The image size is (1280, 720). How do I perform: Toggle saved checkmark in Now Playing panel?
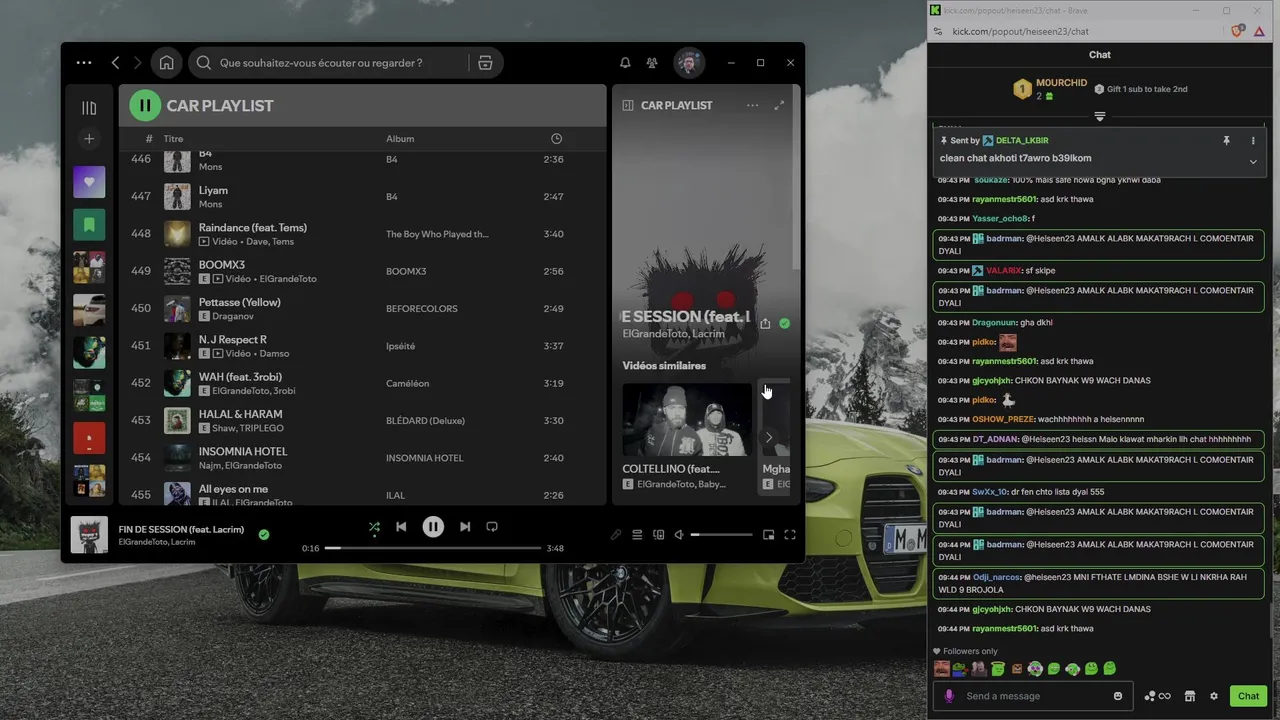784,323
